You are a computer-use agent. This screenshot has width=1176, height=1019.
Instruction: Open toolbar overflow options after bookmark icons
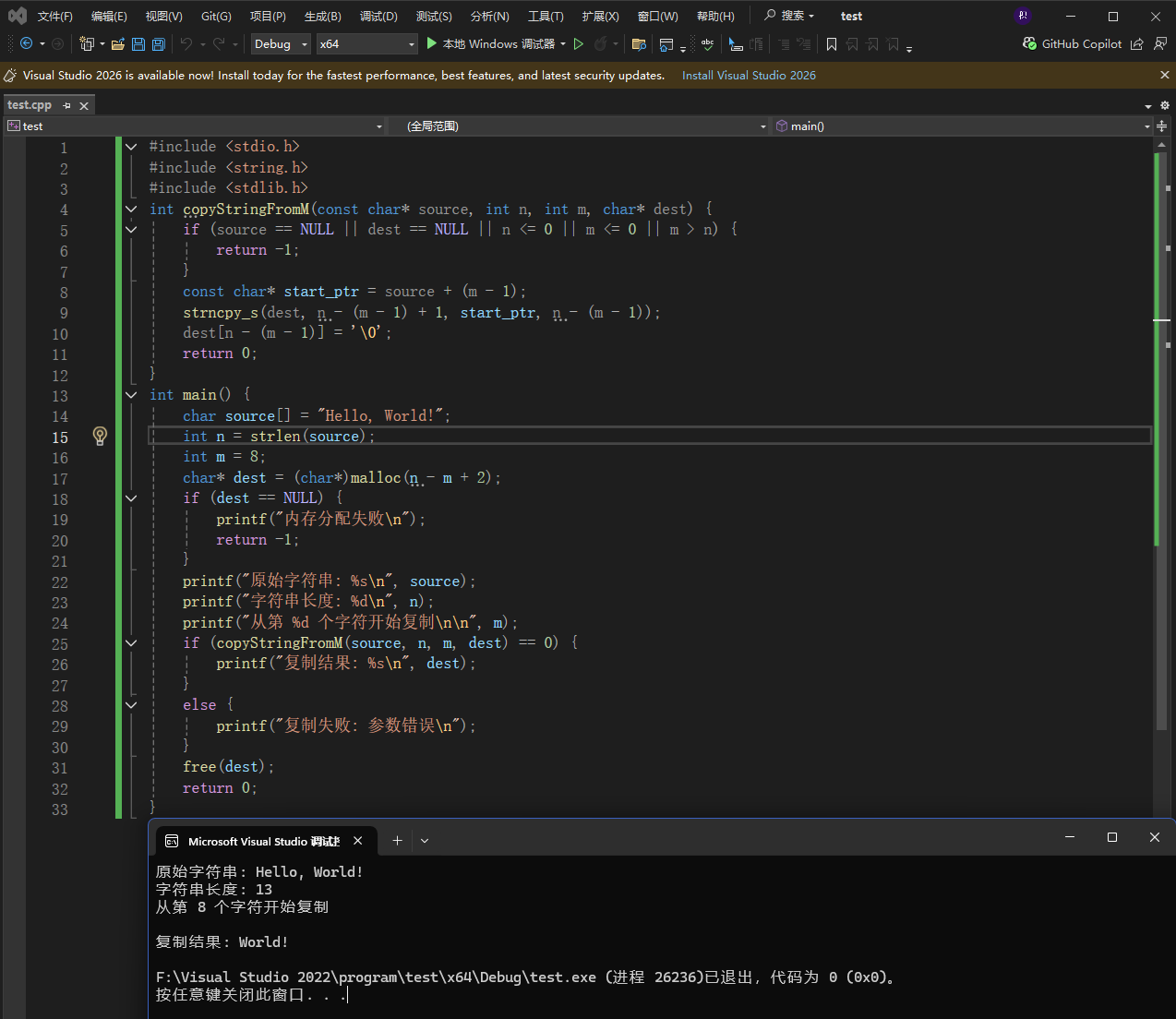pos(909,48)
